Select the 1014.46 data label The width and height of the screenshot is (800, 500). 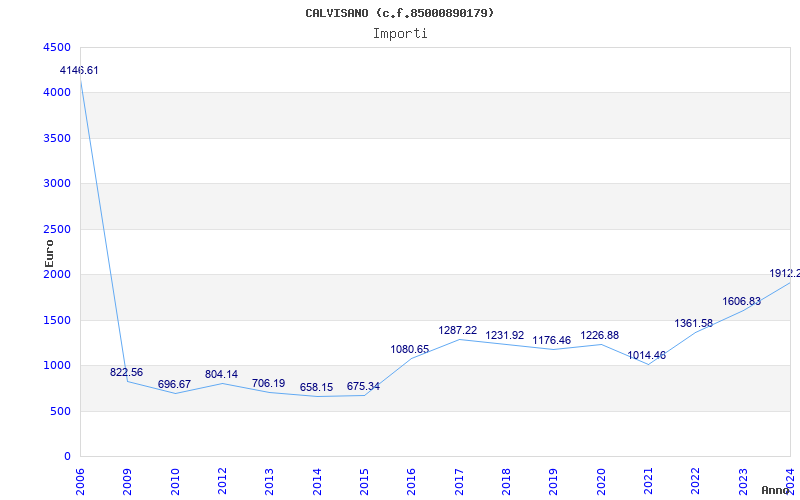(646, 356)
